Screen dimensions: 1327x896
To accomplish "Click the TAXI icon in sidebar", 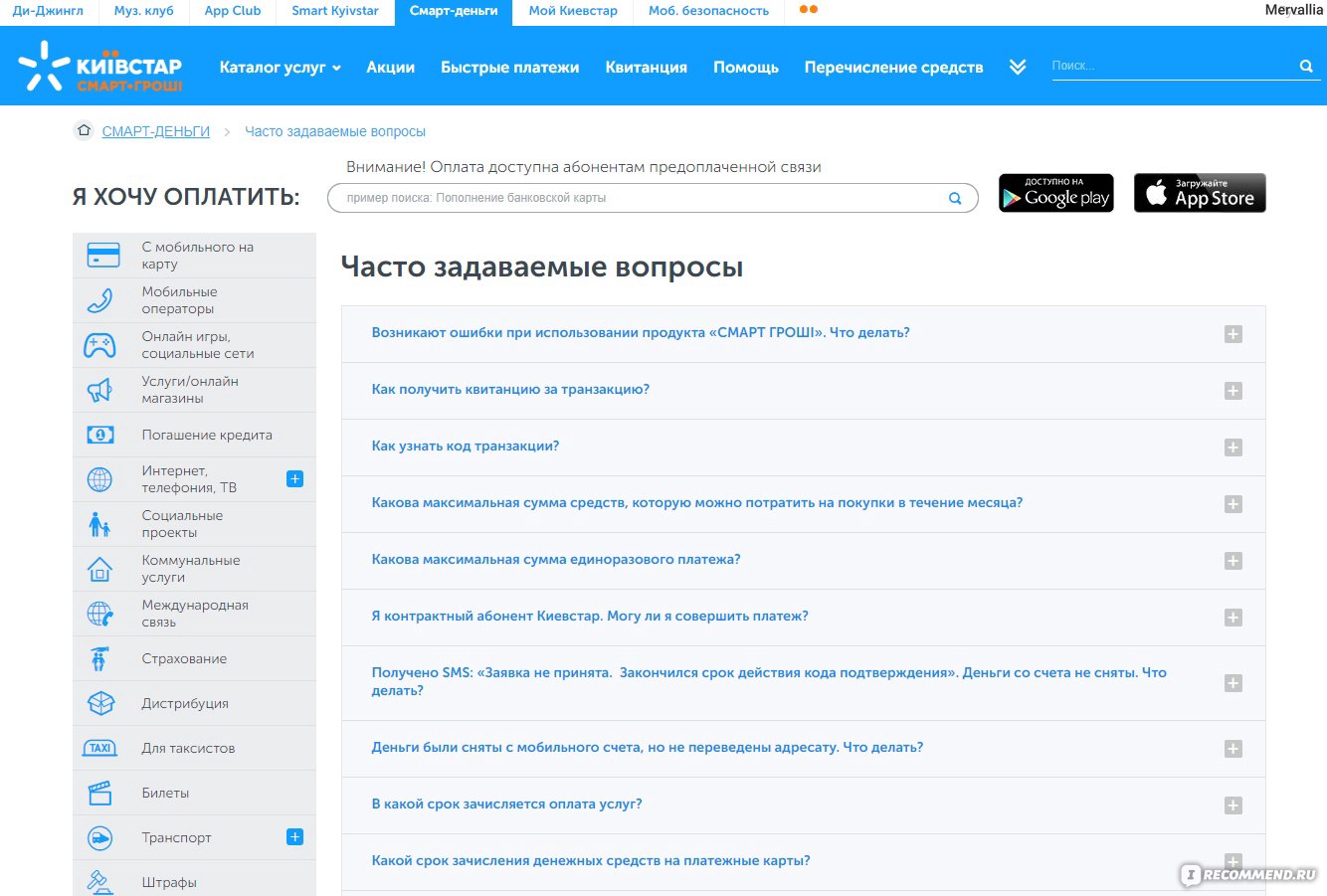I will coord(99,748).
